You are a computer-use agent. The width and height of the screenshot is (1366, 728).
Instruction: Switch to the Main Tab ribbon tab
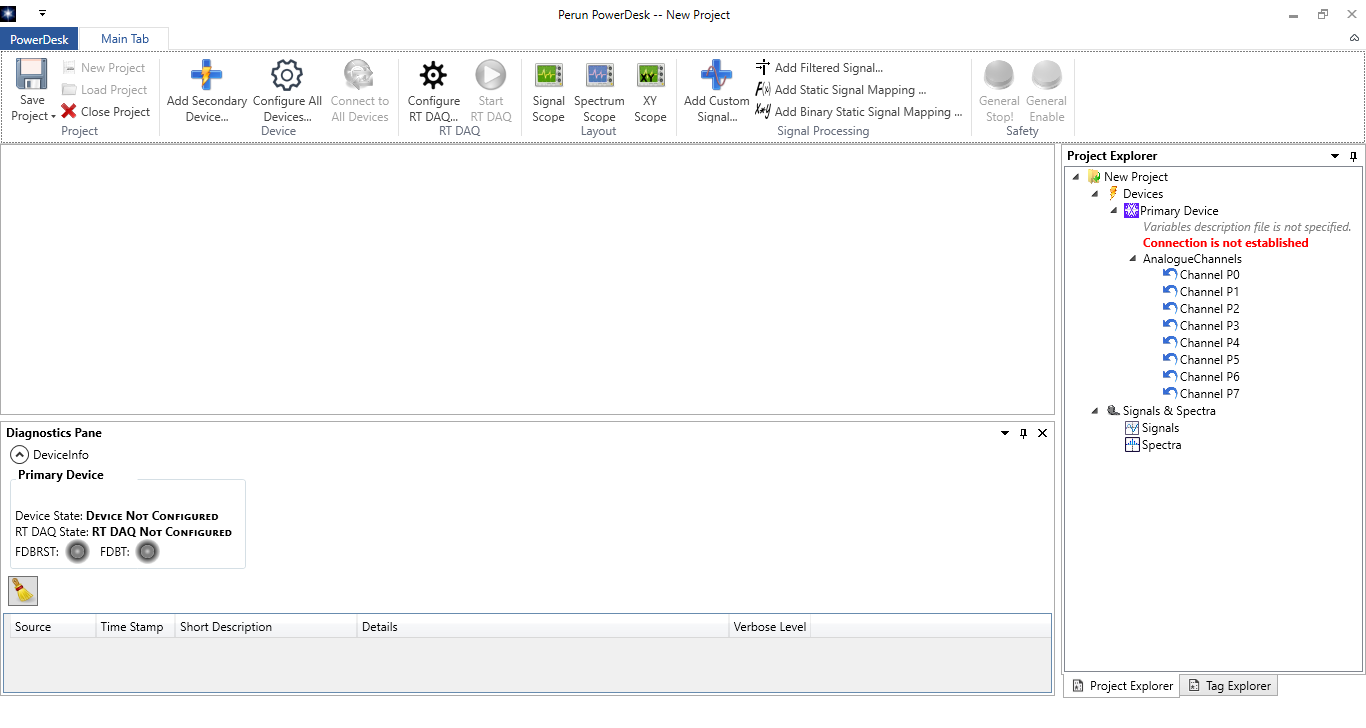(x=124, y=39)
